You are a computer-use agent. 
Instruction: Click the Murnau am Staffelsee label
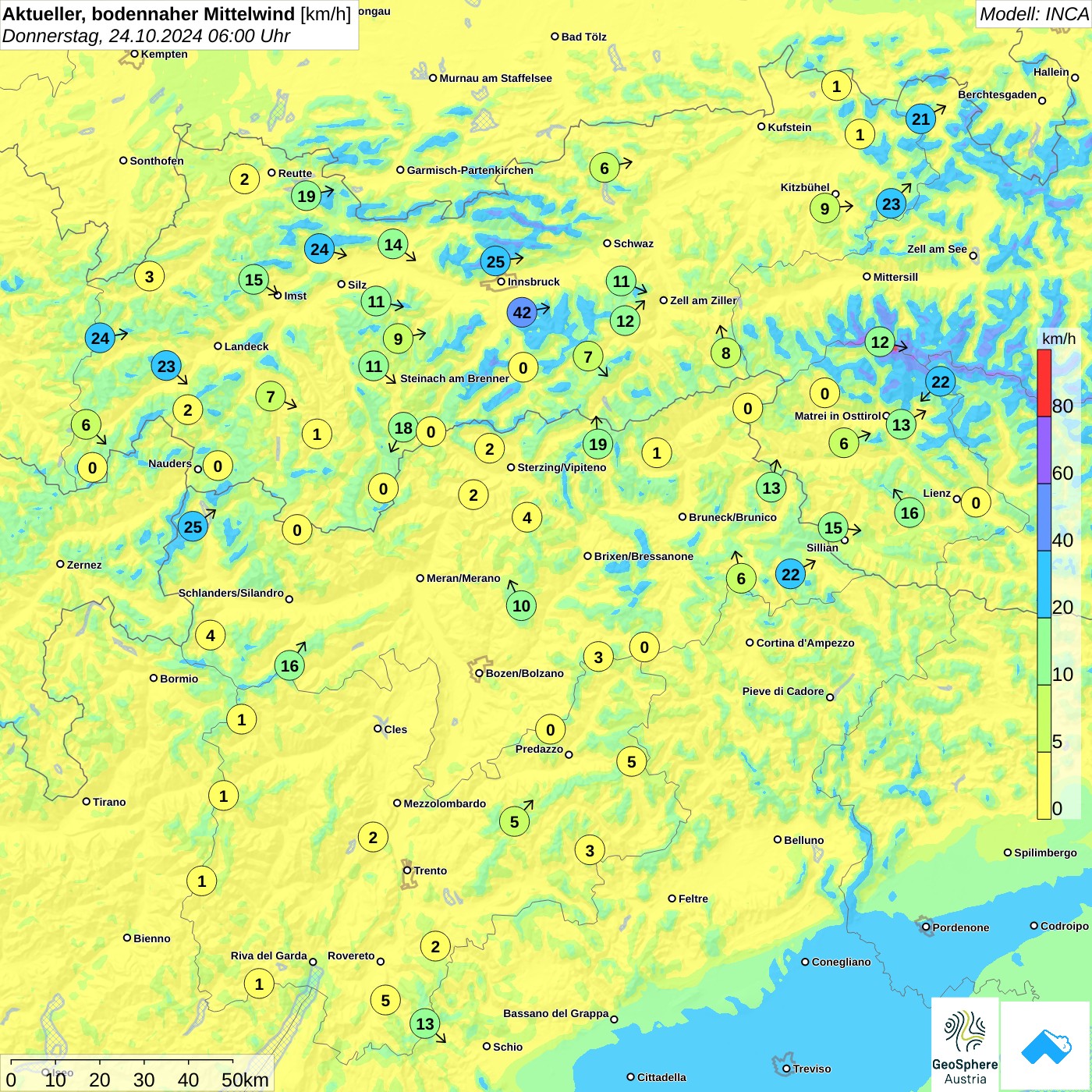pyautogui.click(x=496, y=78)
